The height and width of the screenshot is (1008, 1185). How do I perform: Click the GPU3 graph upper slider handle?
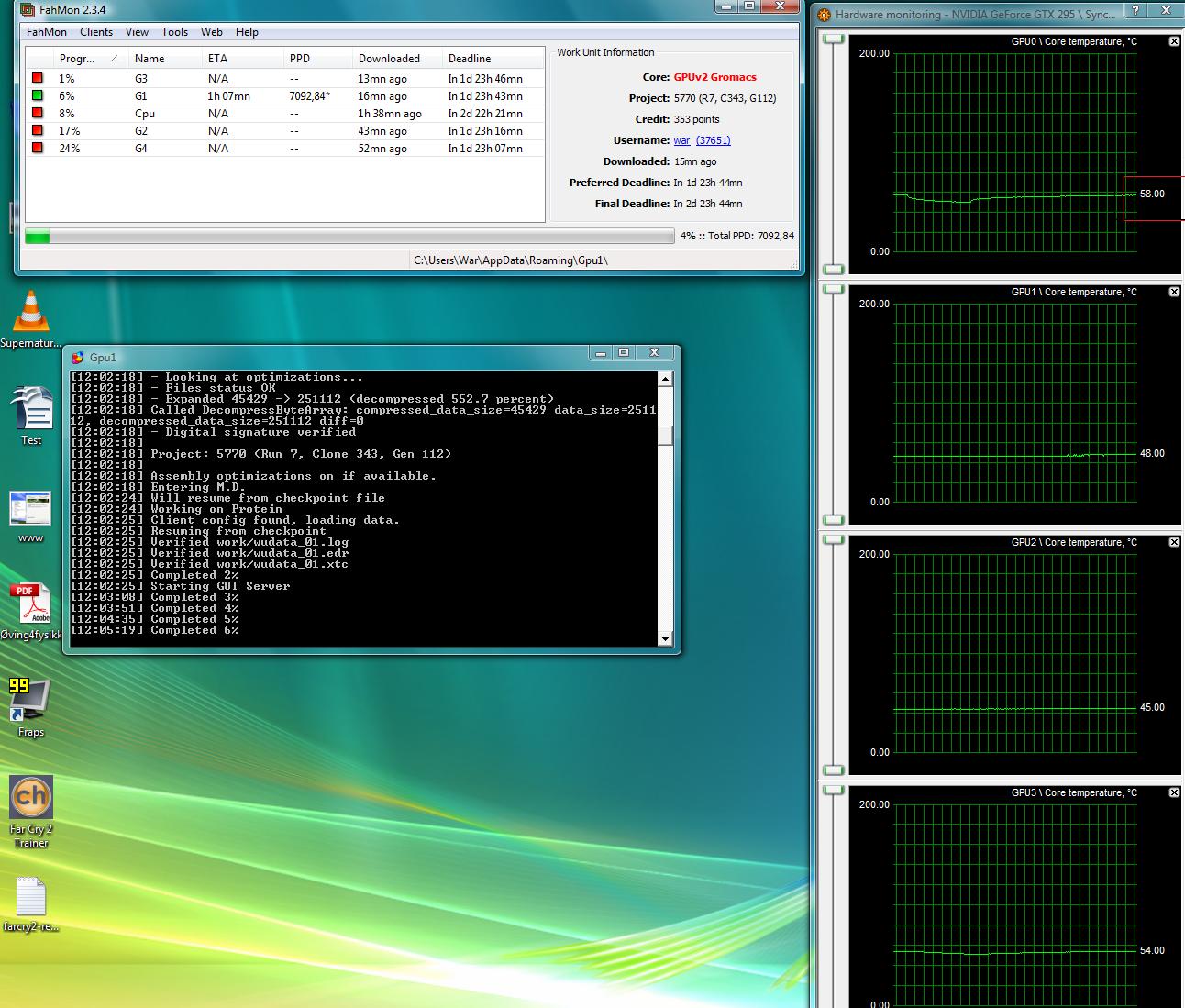[834, 791]
